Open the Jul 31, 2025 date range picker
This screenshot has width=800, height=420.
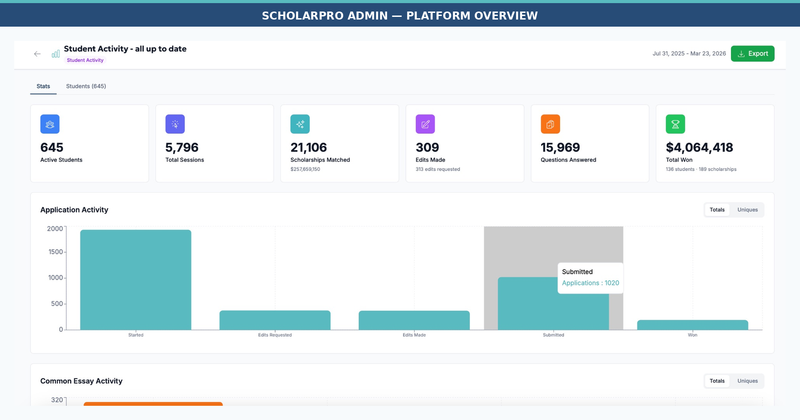(687, 54)
